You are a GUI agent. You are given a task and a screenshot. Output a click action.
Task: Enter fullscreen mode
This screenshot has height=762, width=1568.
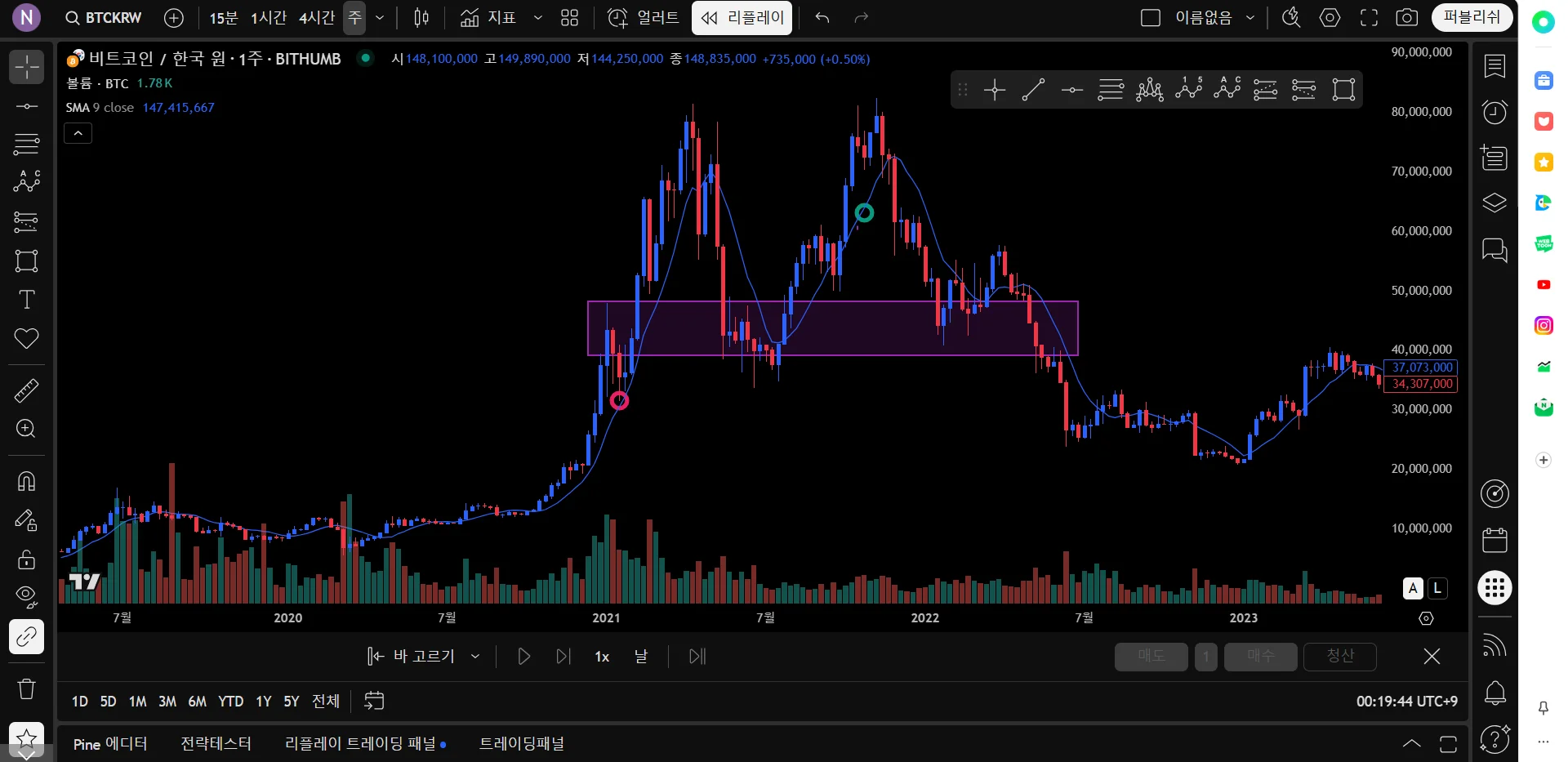1369,17
